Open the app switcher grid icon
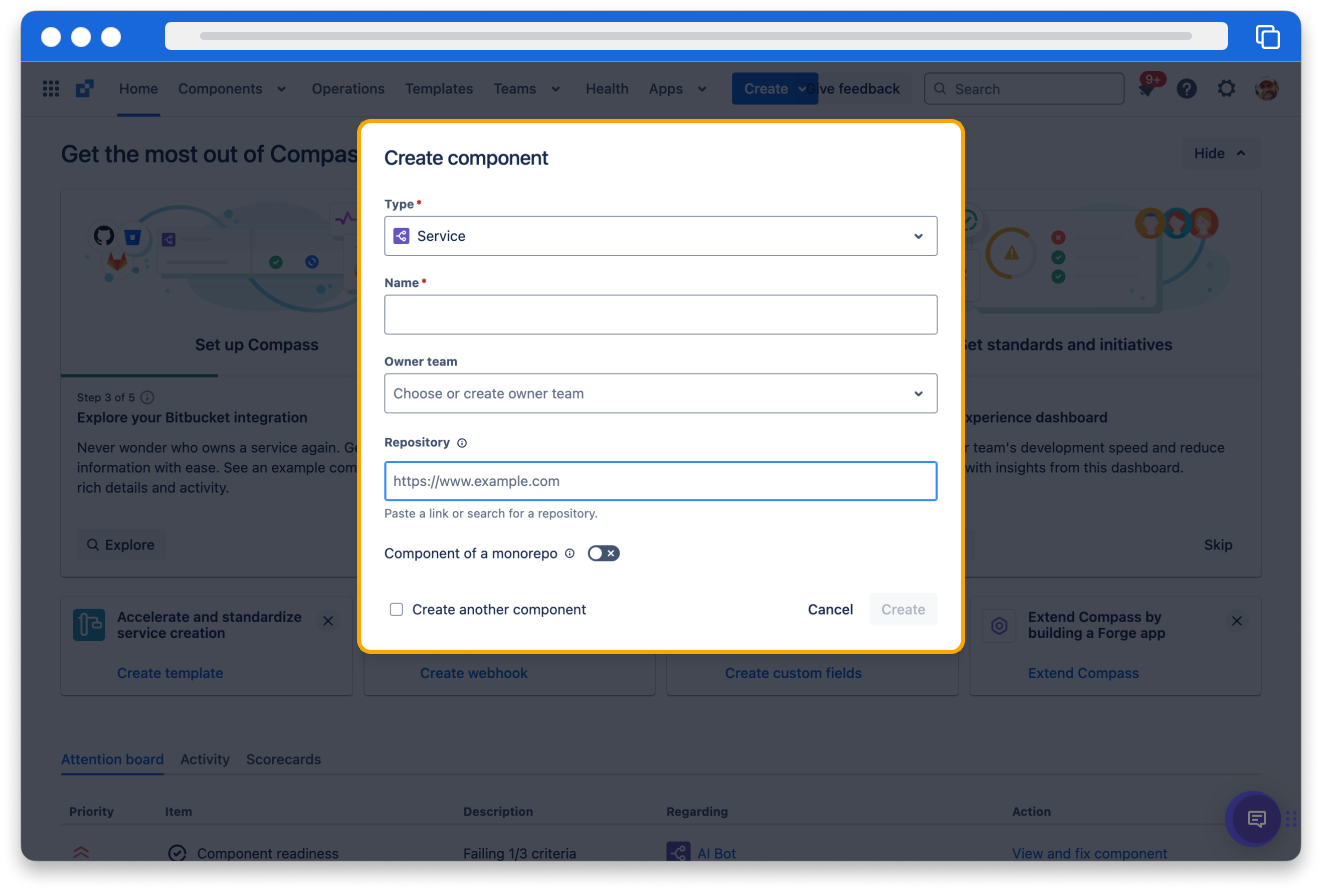Screen dimensions: 1322x892 [x=51, y=89]
